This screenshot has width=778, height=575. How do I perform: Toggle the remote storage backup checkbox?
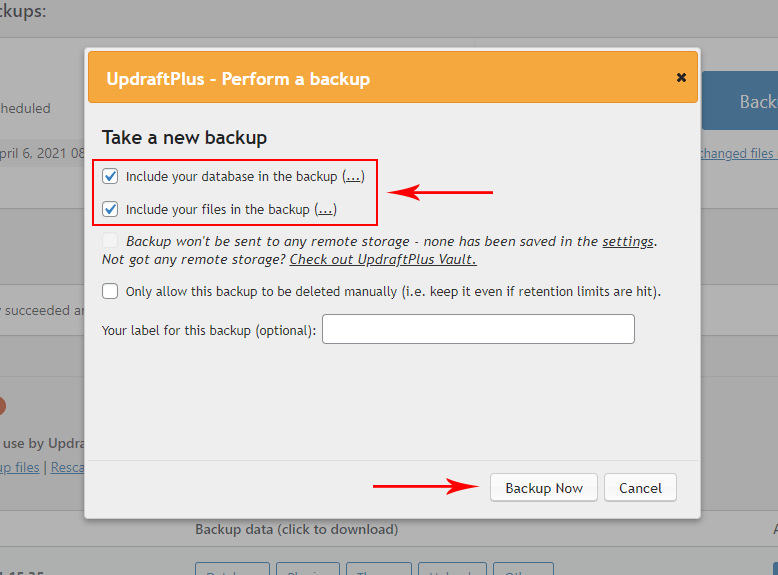coord(110,242)
